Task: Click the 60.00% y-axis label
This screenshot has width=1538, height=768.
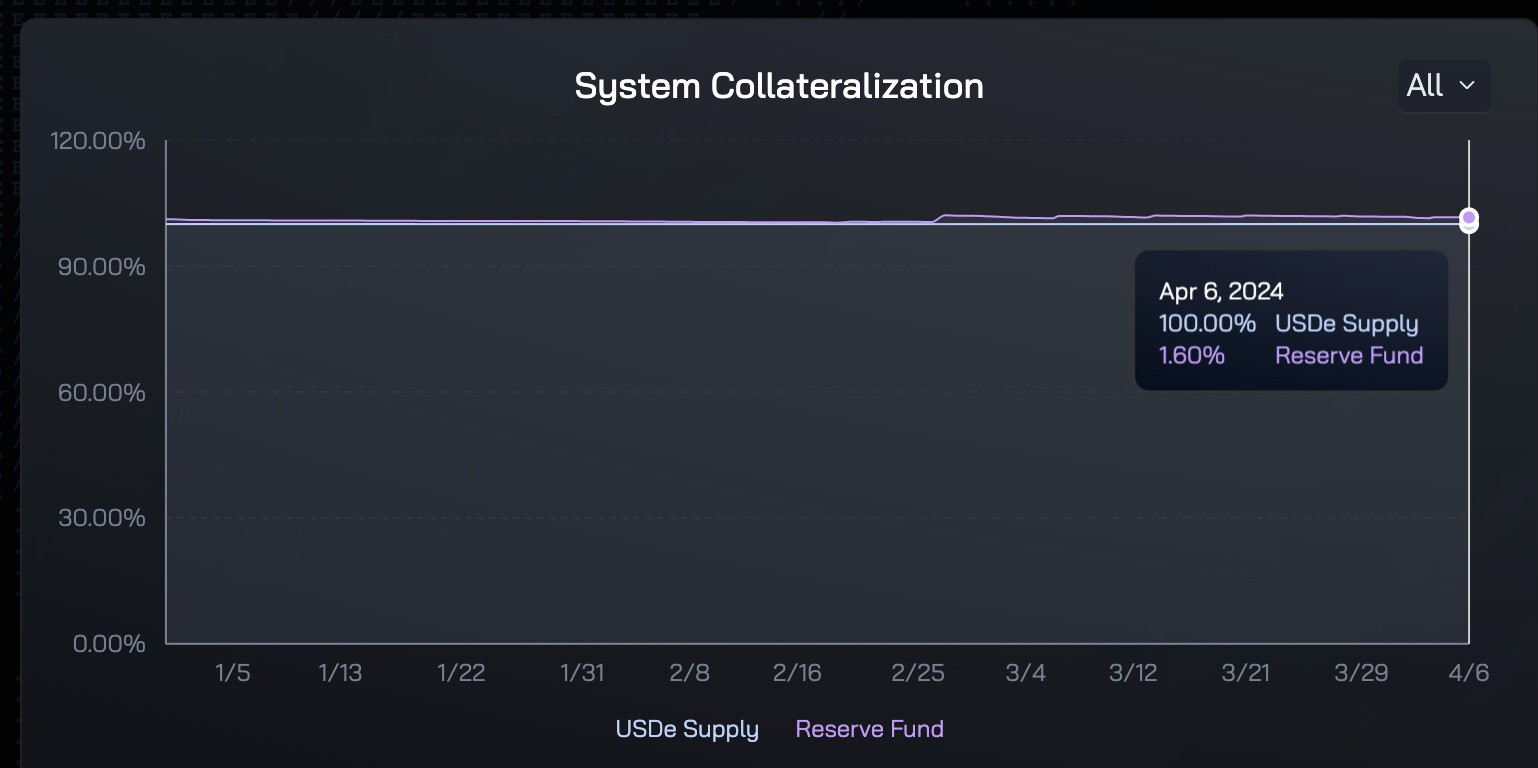Action: [x=102, y=392]
